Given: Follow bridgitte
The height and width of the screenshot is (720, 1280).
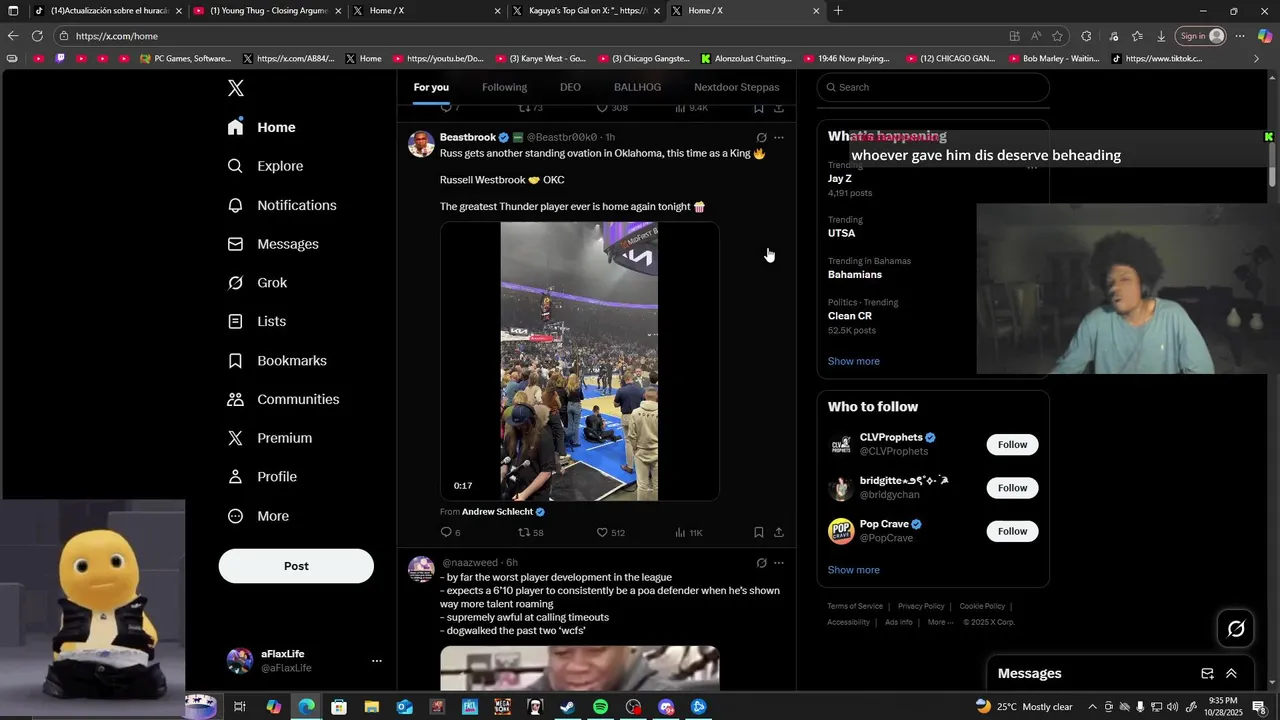Looking at the screenshot, I should 1012,488.
